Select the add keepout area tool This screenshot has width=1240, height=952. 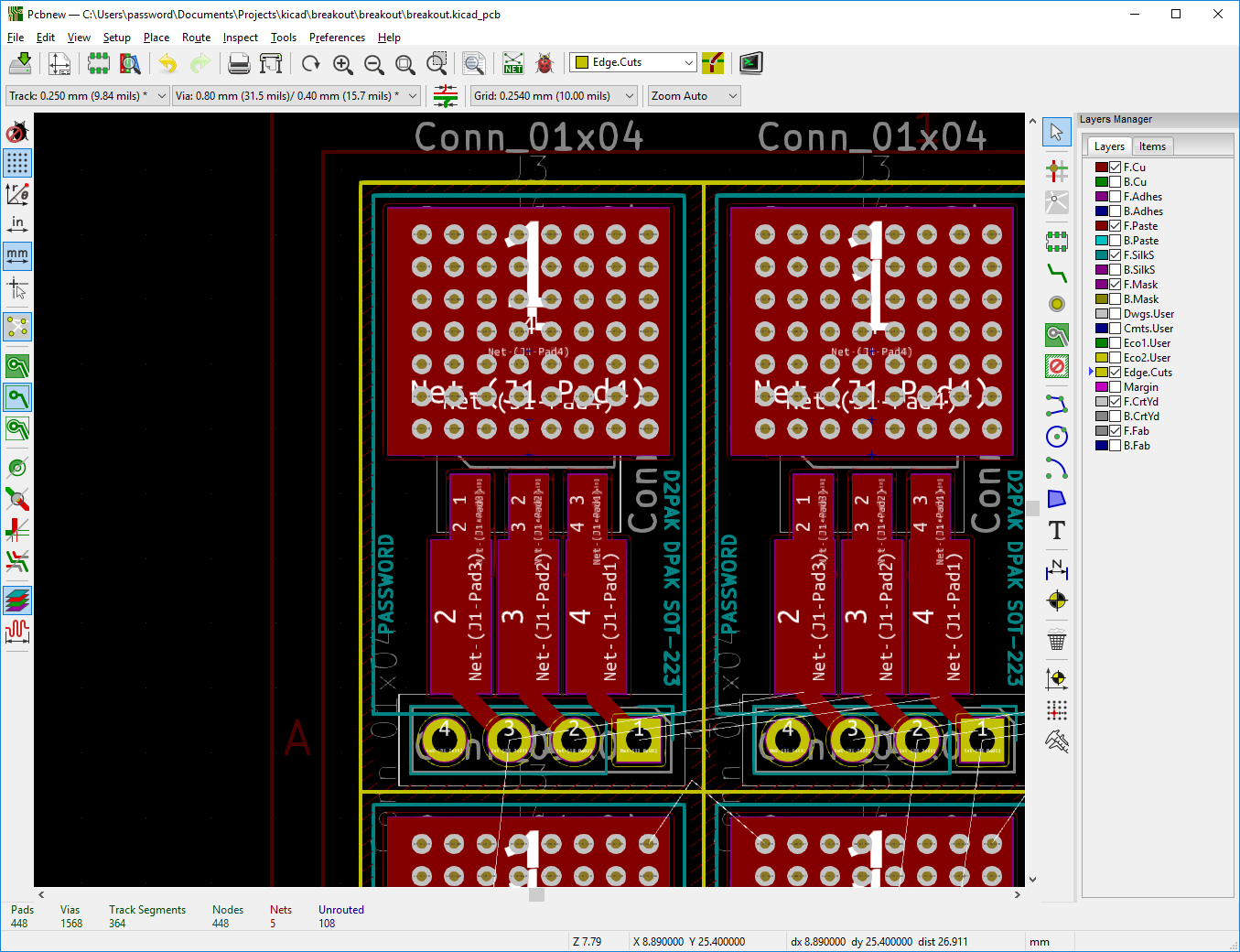(1057, 366)
